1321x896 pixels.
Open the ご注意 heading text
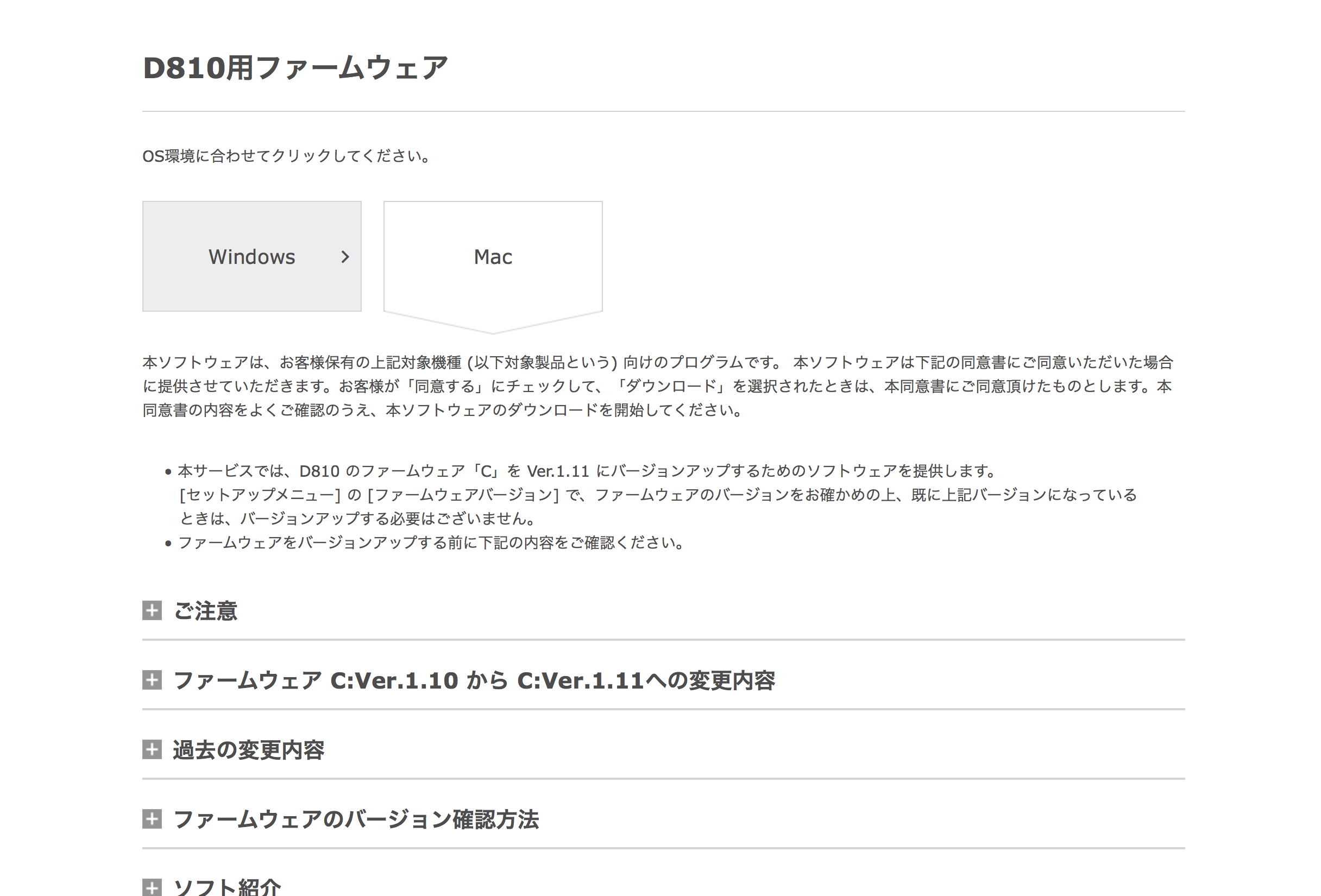(205, 611)
